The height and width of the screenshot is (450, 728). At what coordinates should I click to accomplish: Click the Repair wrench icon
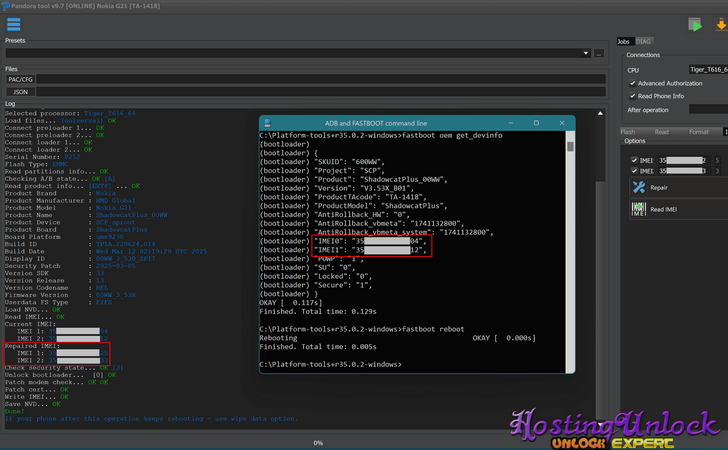[637, 187]
